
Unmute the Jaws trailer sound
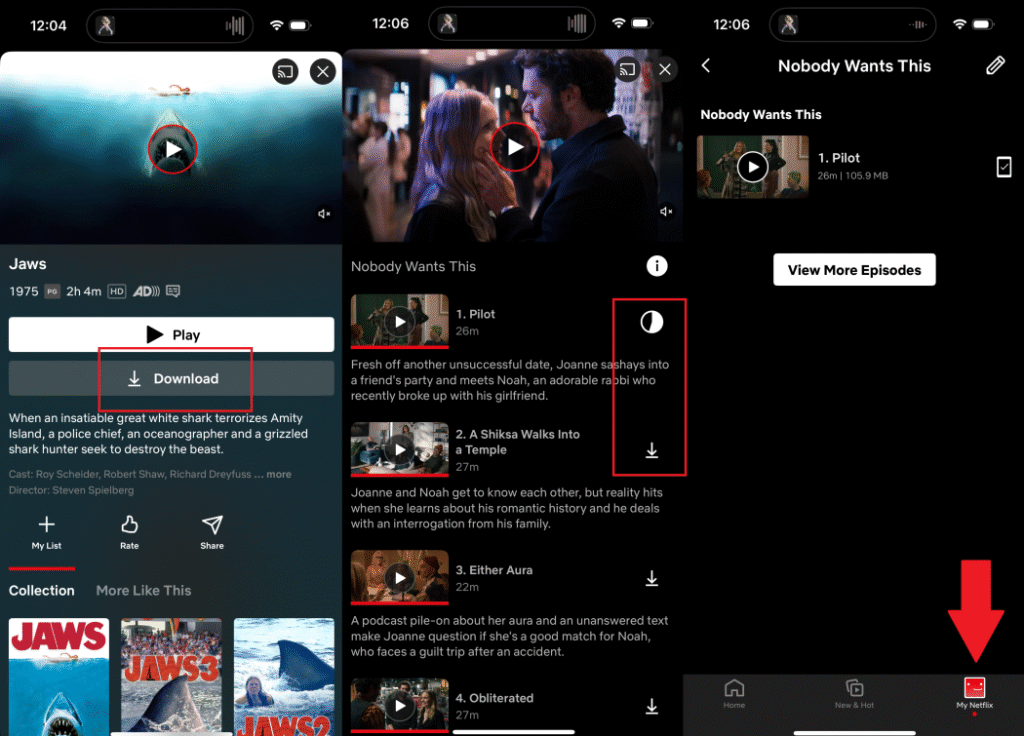[324, 214]
